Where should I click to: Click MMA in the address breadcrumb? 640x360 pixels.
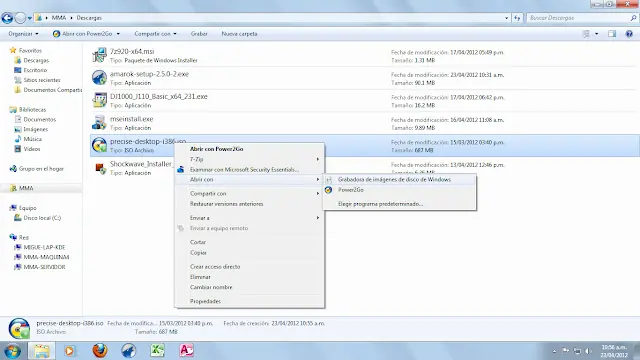[59, 18]
